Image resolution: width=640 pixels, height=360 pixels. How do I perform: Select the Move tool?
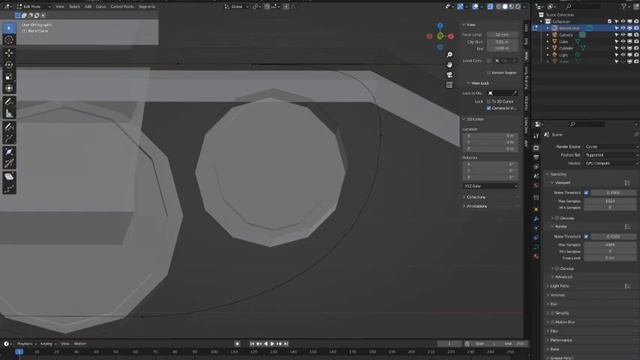point(9,53)
